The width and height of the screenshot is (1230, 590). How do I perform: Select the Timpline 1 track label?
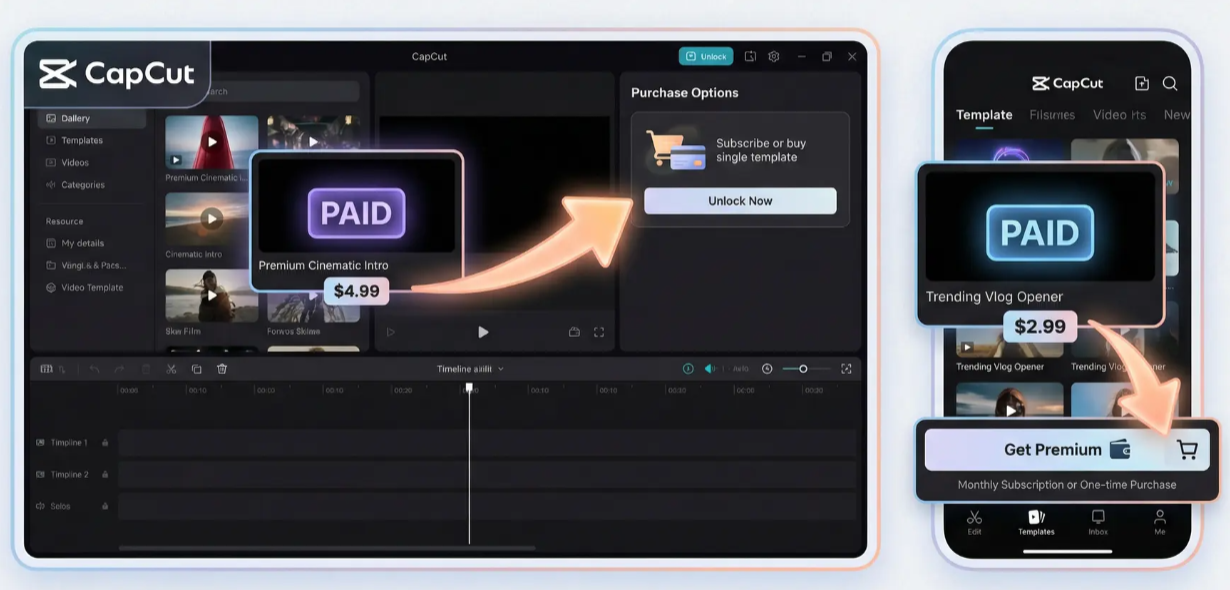tap(68, 443)
